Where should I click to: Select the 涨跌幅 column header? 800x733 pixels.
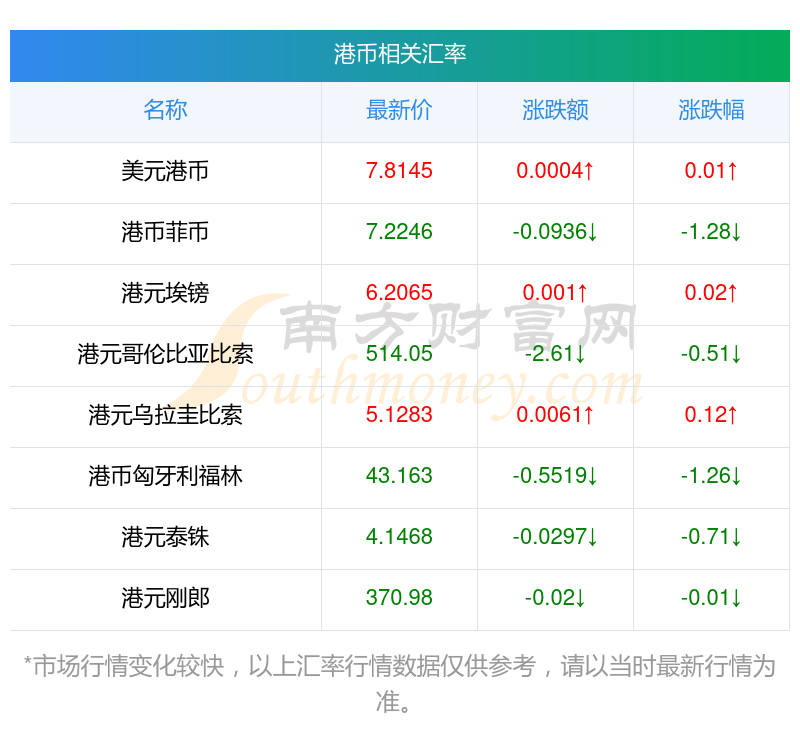pyautogui.click(x=711, y=110)
